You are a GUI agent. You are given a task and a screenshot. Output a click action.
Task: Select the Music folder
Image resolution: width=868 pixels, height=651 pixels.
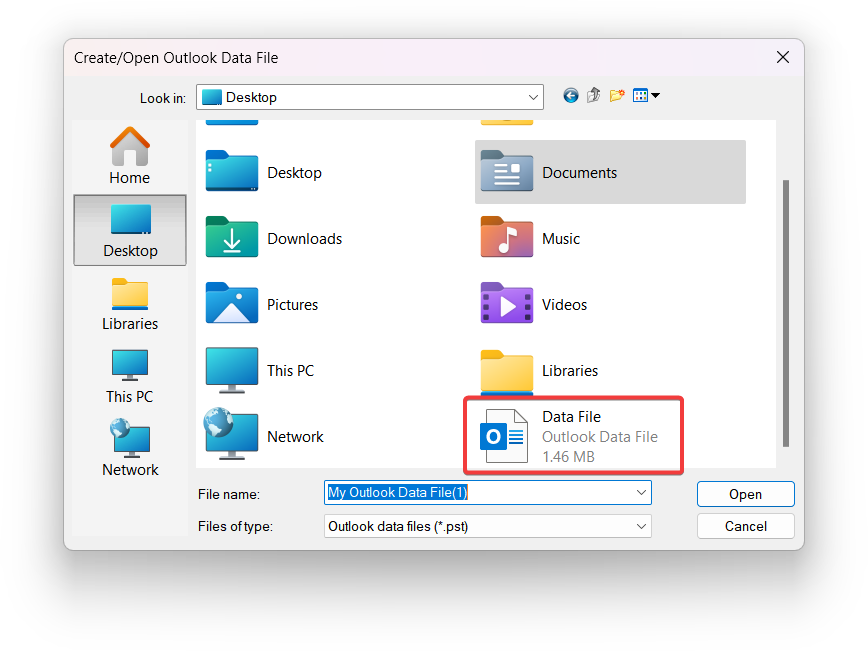(530, 239)
